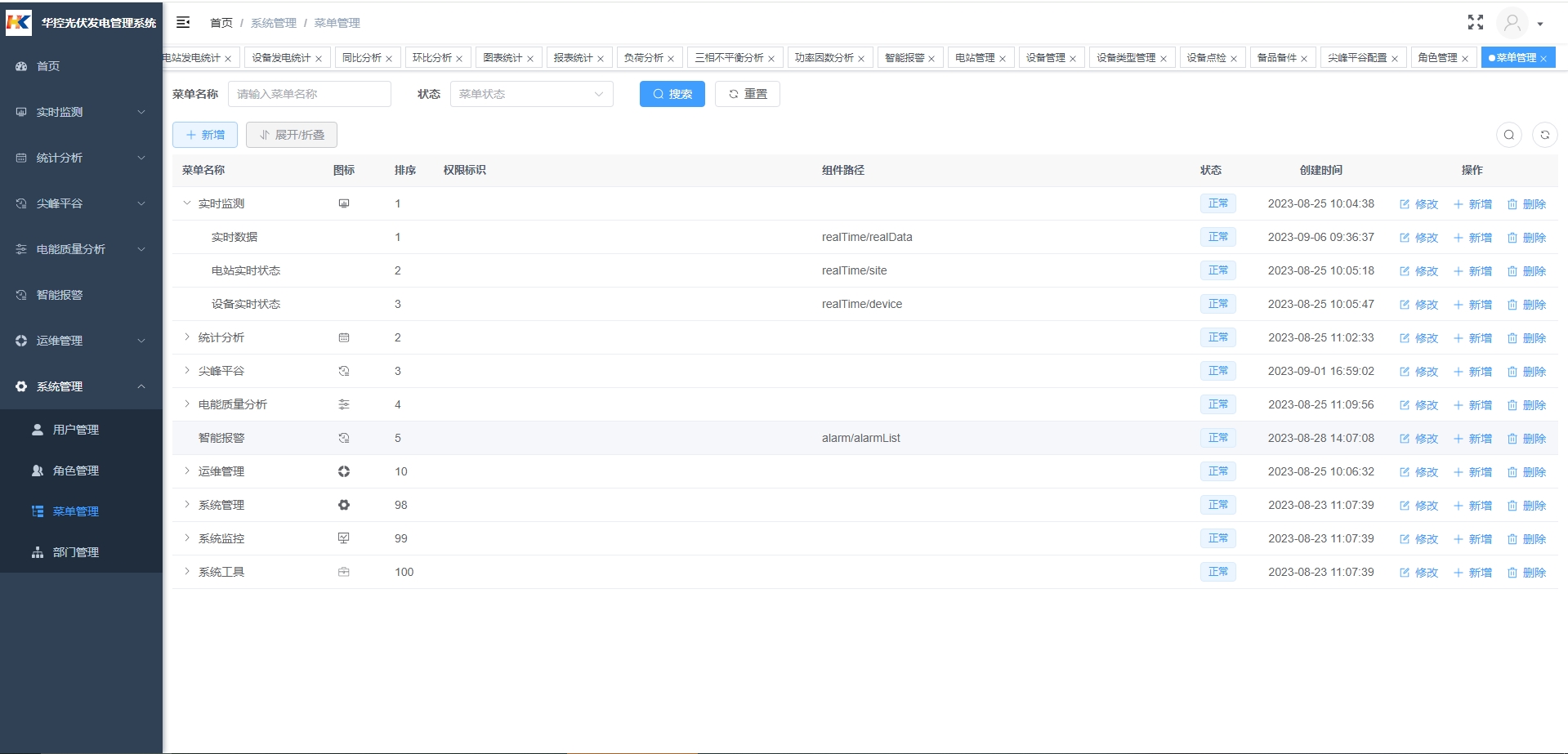
Task: Click the sliders icon in 电能质量分析 row
Action: pyautogui.click(x=344, y=404)
